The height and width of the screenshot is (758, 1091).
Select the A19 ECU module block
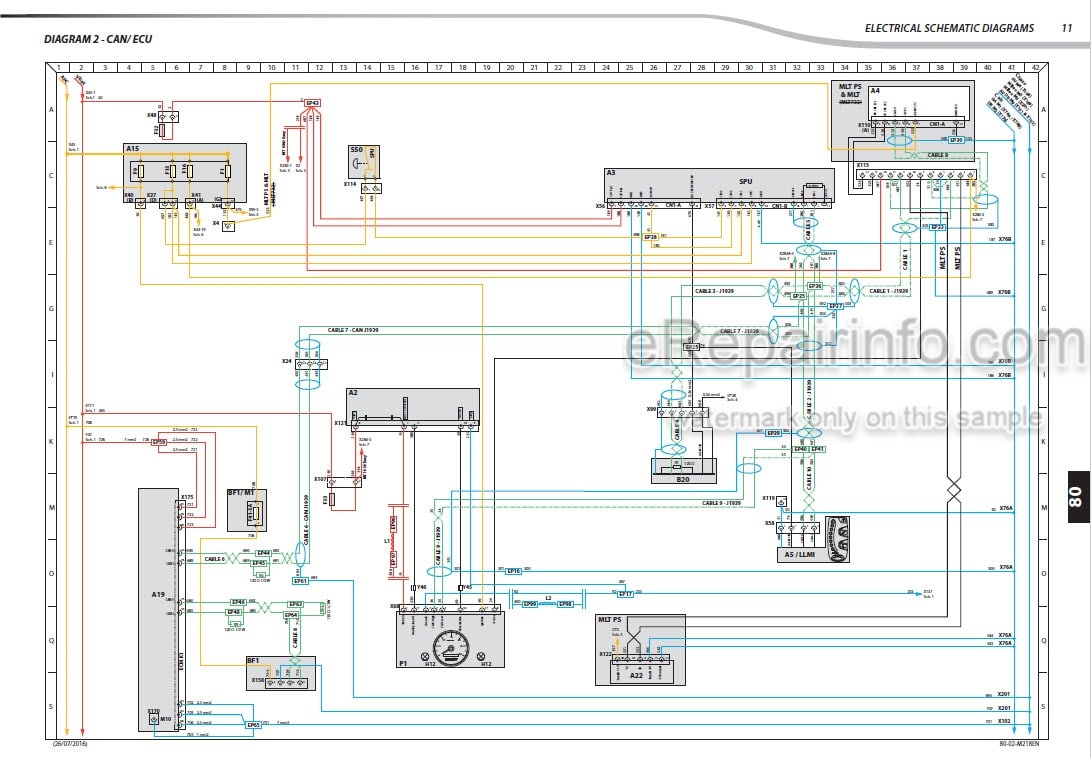(159, 610)
